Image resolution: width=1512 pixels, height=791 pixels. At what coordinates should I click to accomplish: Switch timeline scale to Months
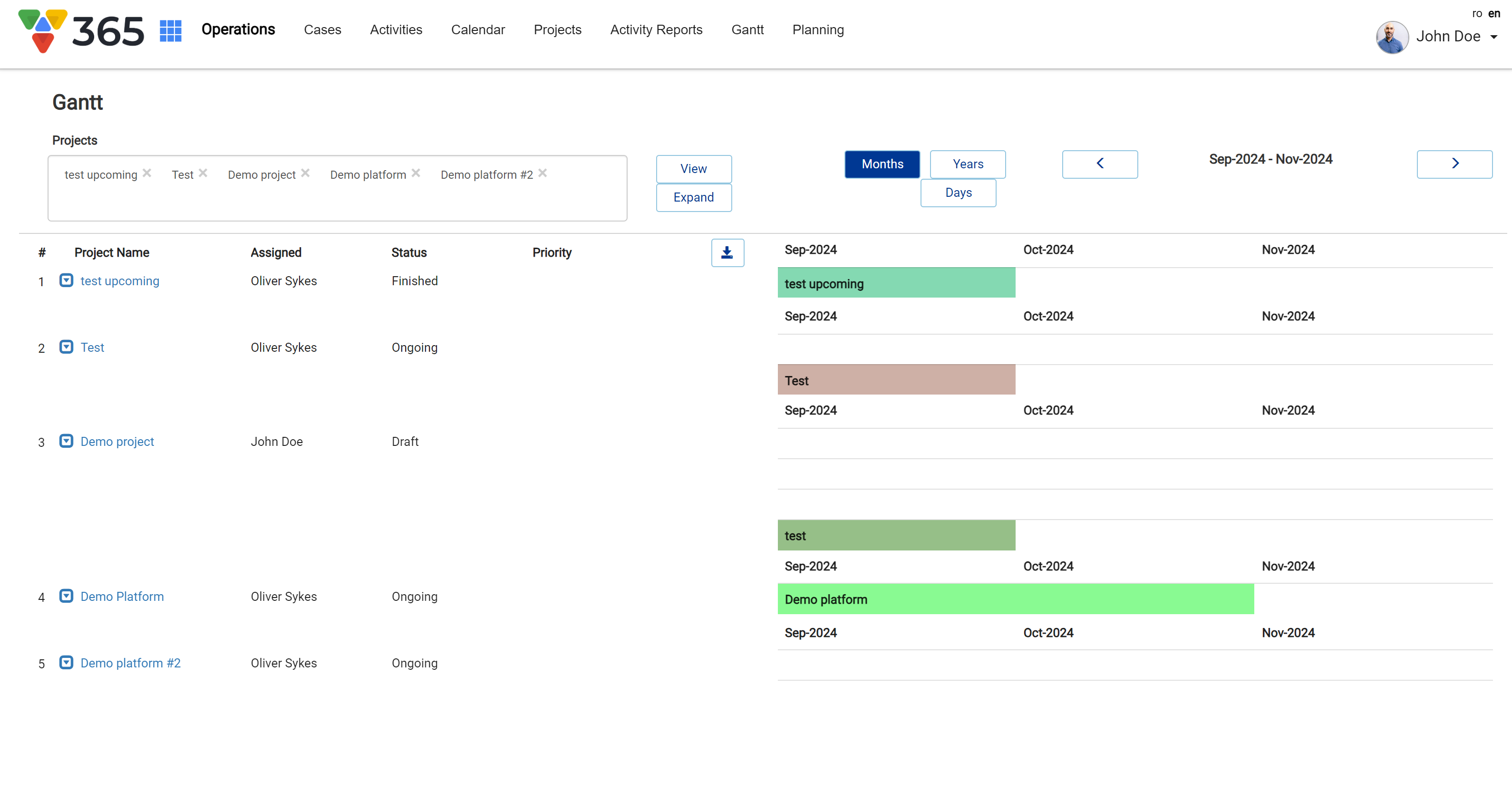(x=882, y=164)
